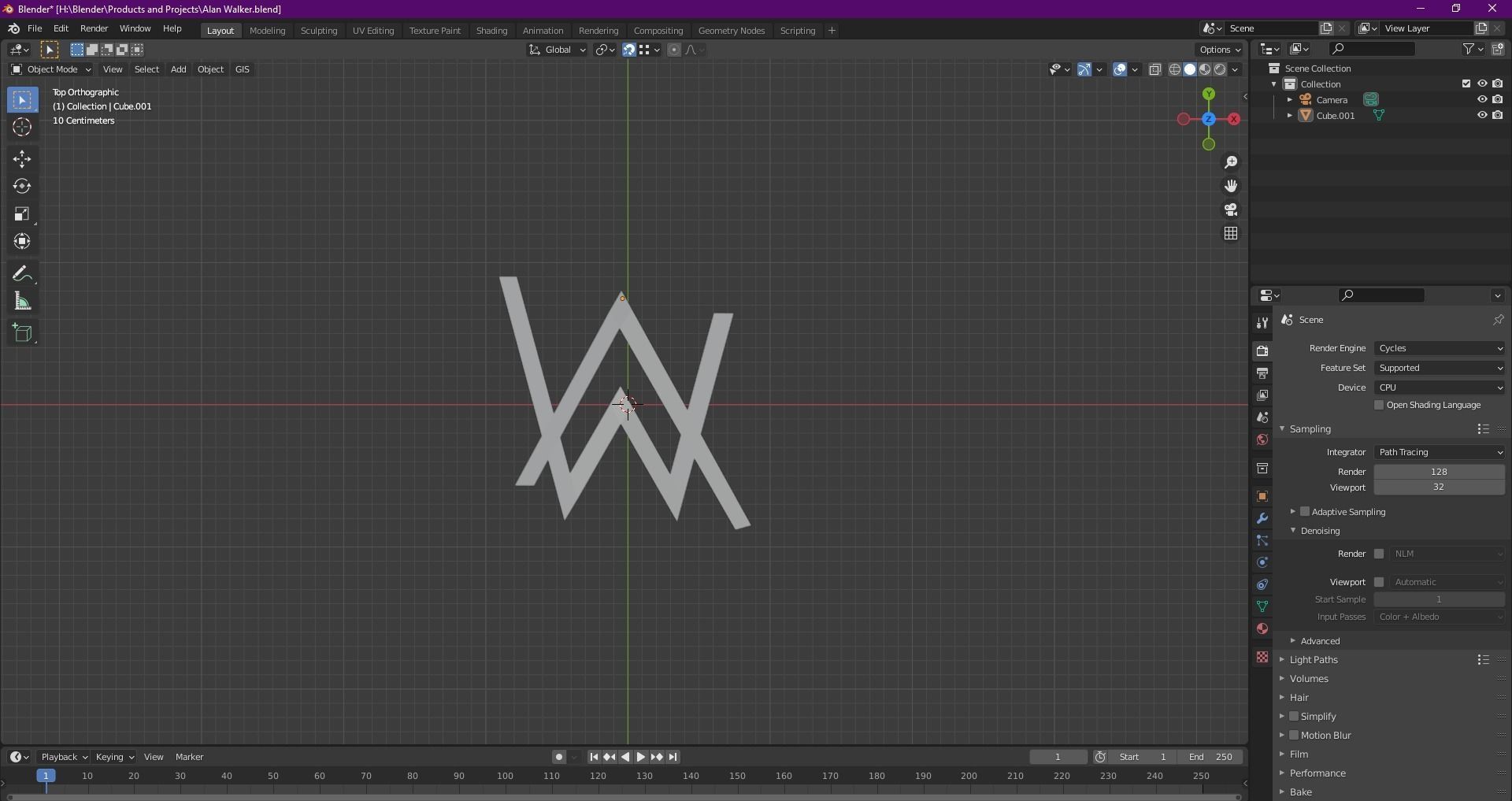Image resolution: width=1512 pixels, height=801 pixels.
Task: Open the Render menu
Action: tap(94, 28)
